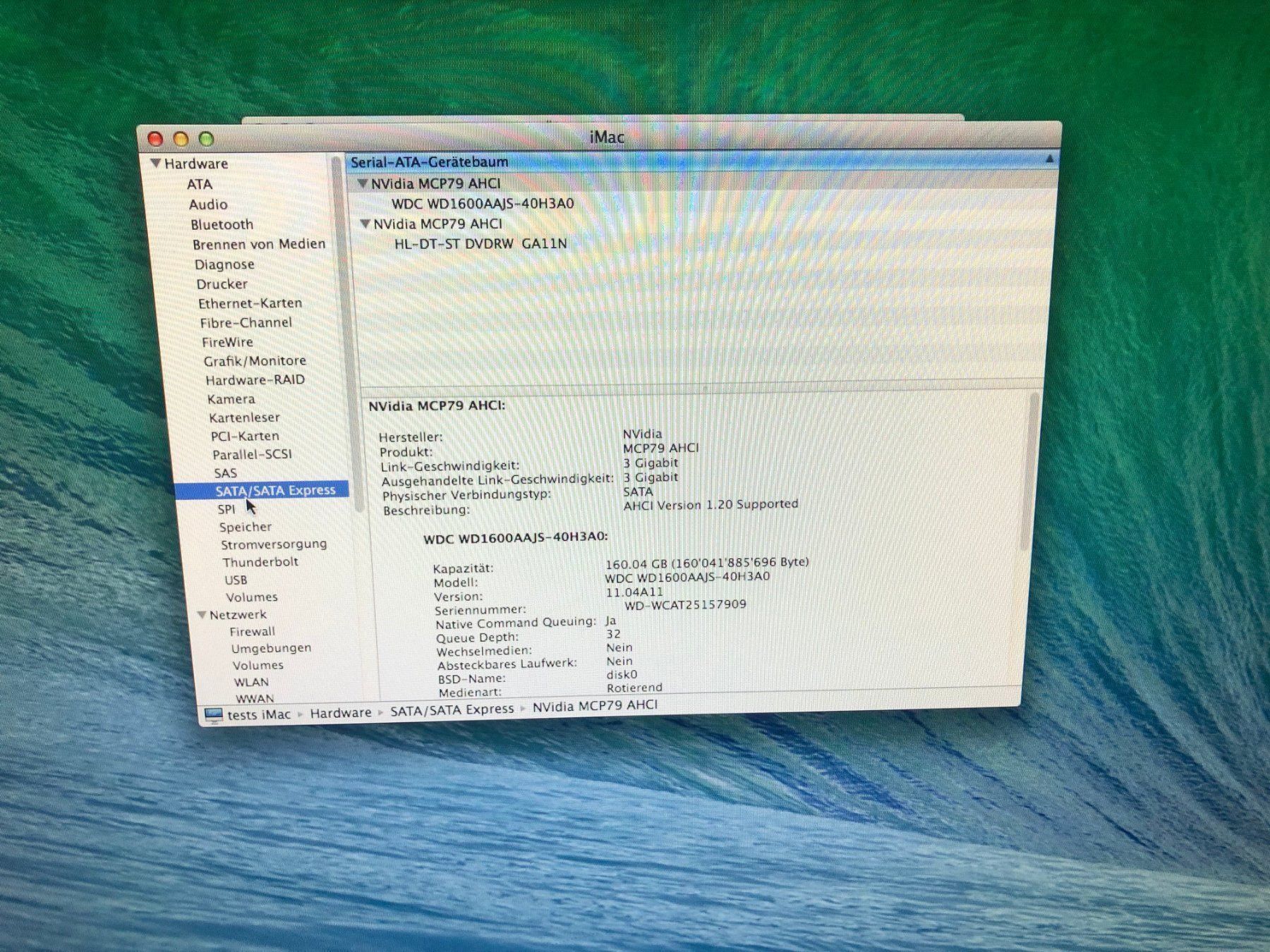
Task: Select SAS in the sidebar
Action: pyautogui.click(x=225, y=472)
